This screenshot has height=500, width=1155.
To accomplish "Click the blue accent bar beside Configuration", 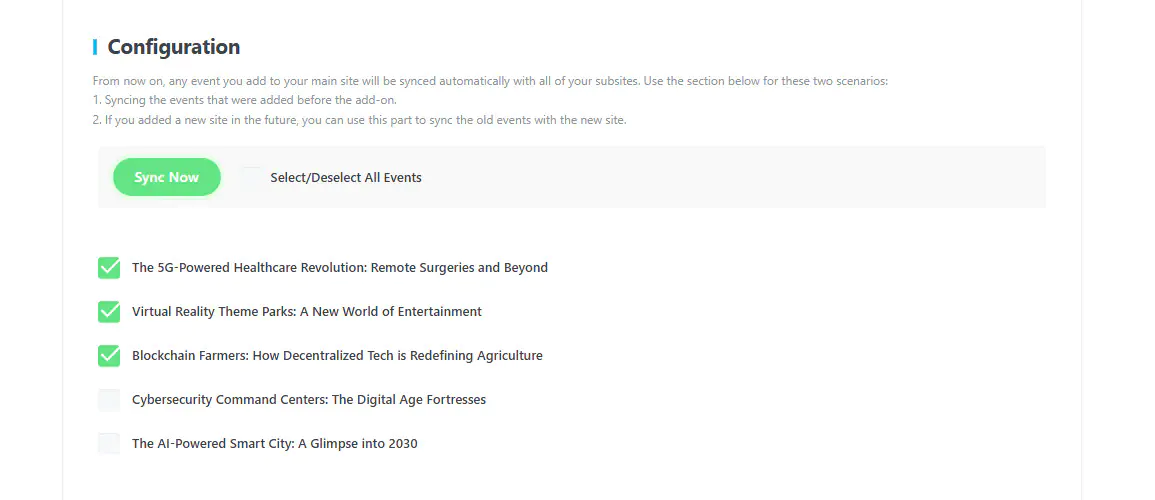I will click(95, 47).
